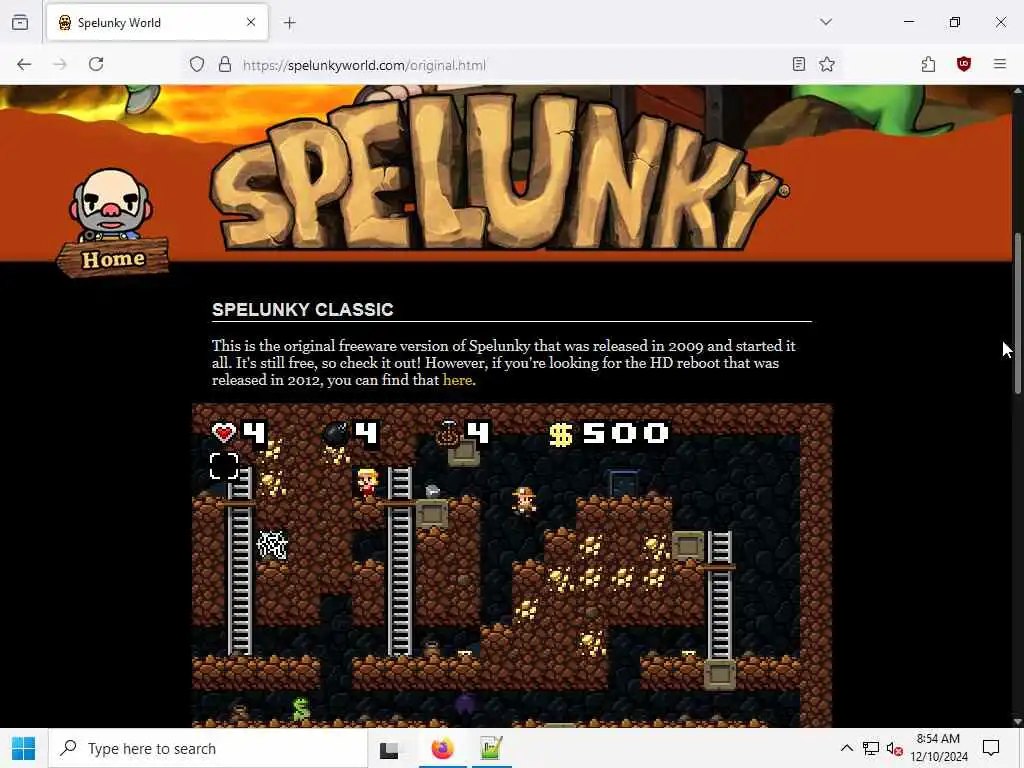Open the clock showing 8:54 AM
The image size is (1024, 768).
pyautogui.click(x=939, y=748)
